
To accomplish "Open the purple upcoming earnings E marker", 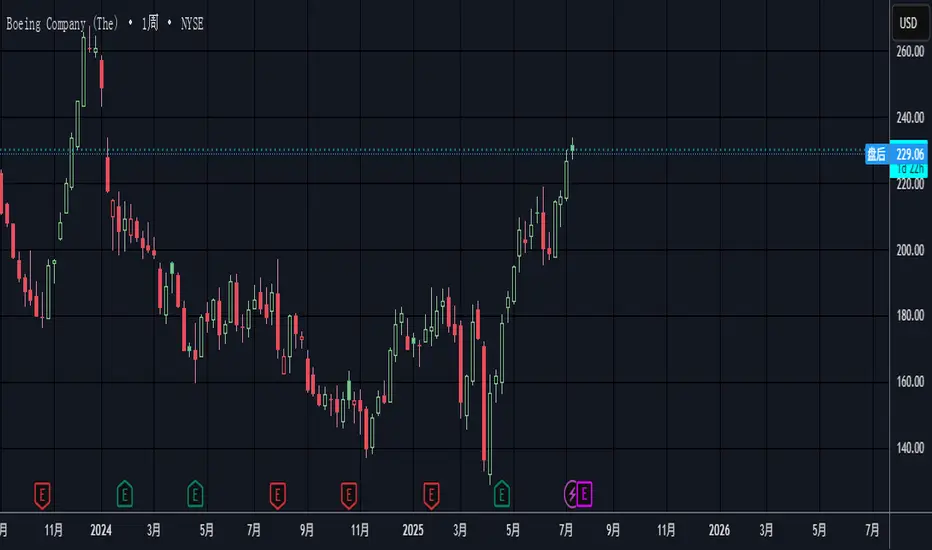I will pyautogui.click(x=585, y=492).
